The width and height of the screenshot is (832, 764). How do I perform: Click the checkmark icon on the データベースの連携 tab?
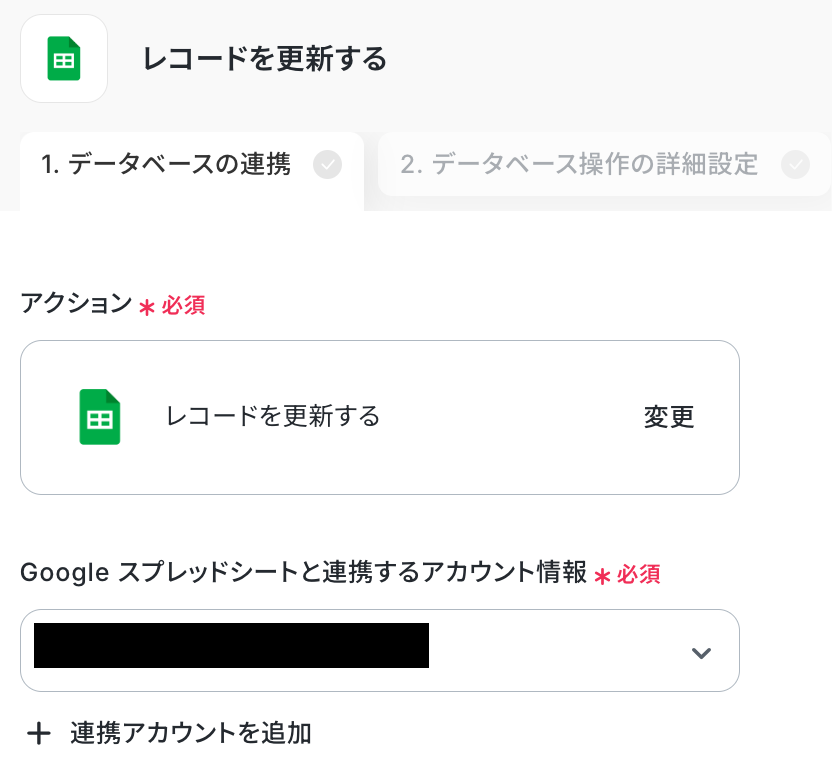327,164
